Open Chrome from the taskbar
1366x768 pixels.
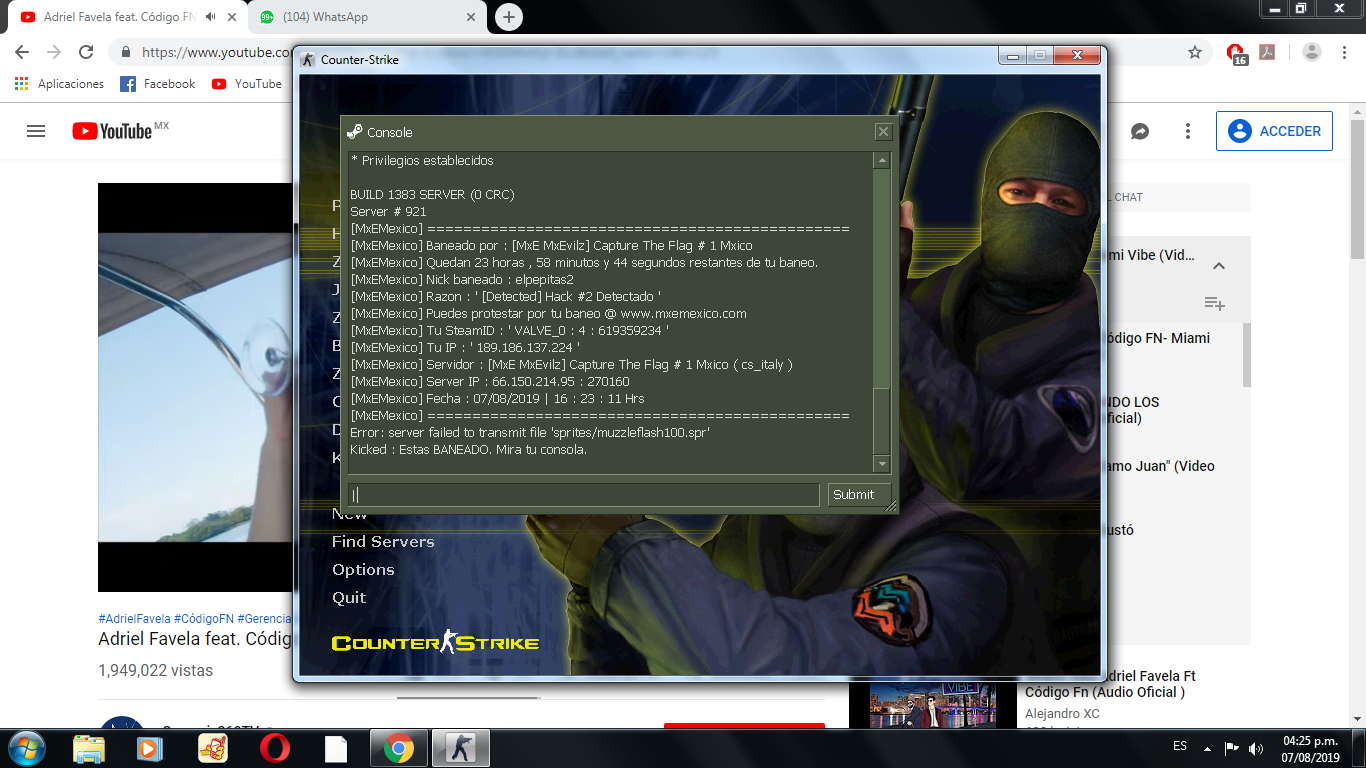click(x=398, y=748)
